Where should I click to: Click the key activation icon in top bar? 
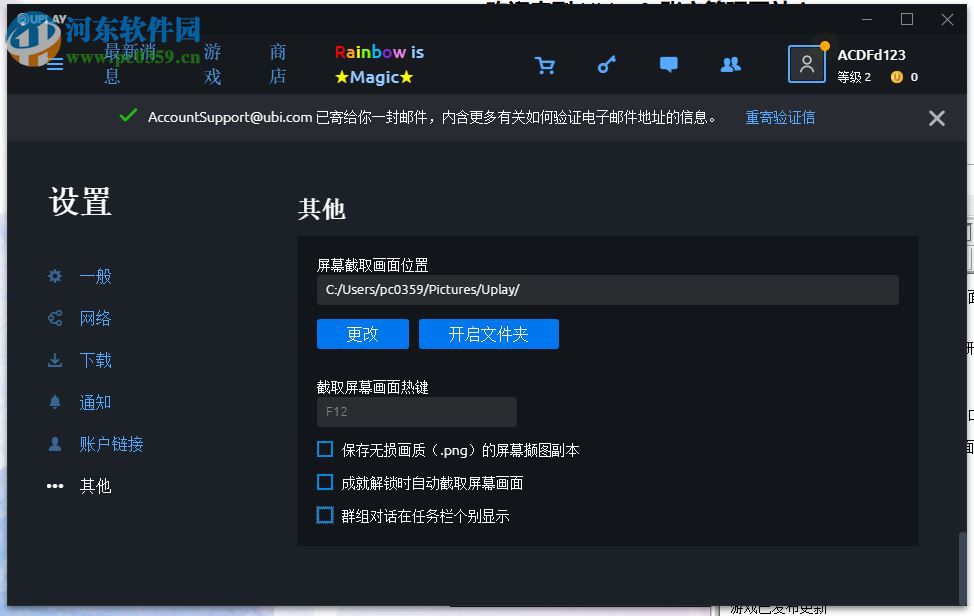tap(606, 64)
